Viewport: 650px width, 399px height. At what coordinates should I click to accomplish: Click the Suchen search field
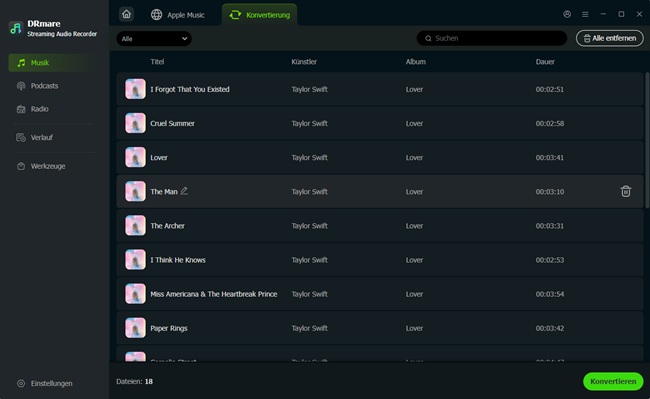click(492, 38)
